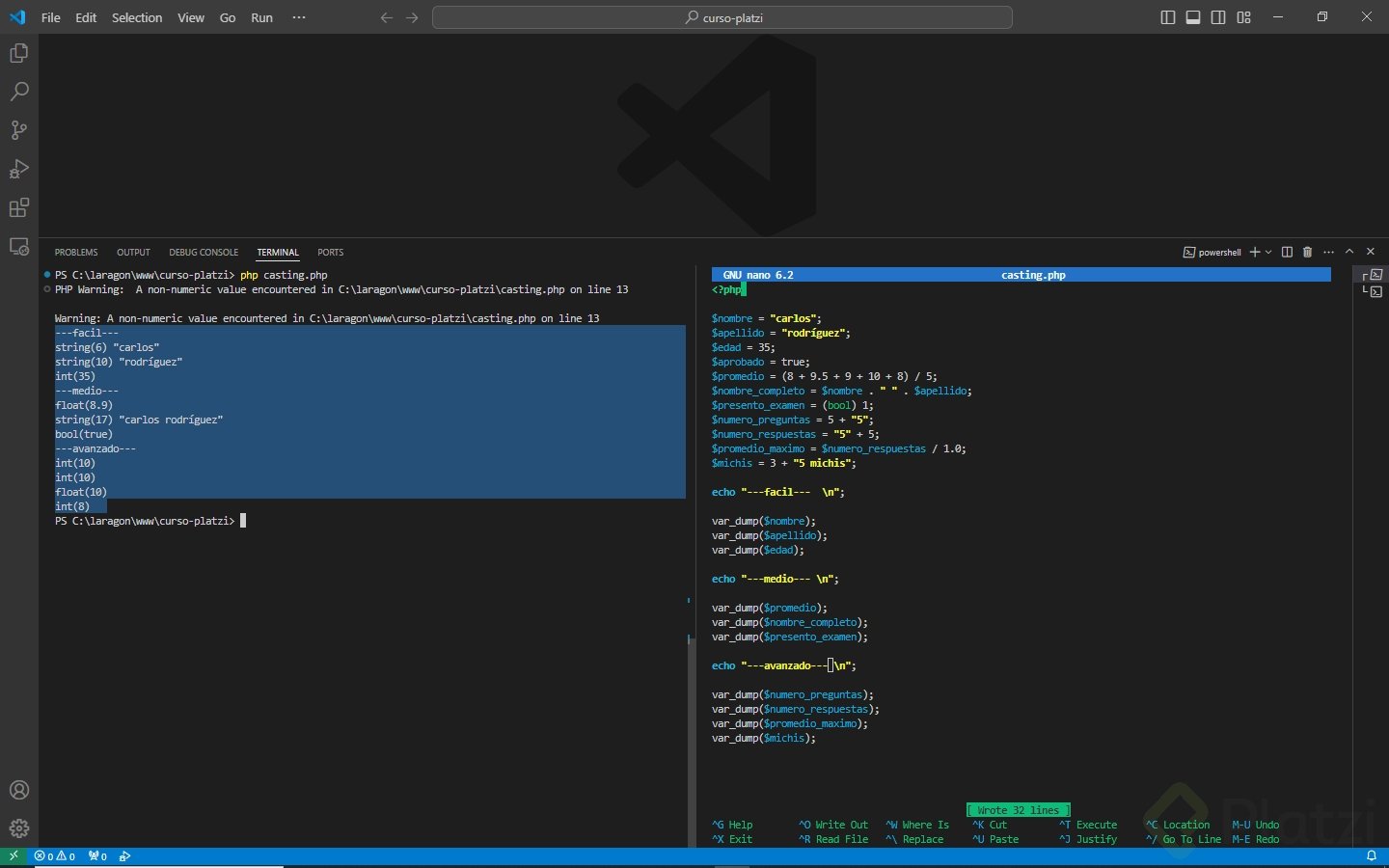Viewport: 1389px width, 868px height.
Task: Open the Explorer view in activity bar
Action: coord(18,53)
